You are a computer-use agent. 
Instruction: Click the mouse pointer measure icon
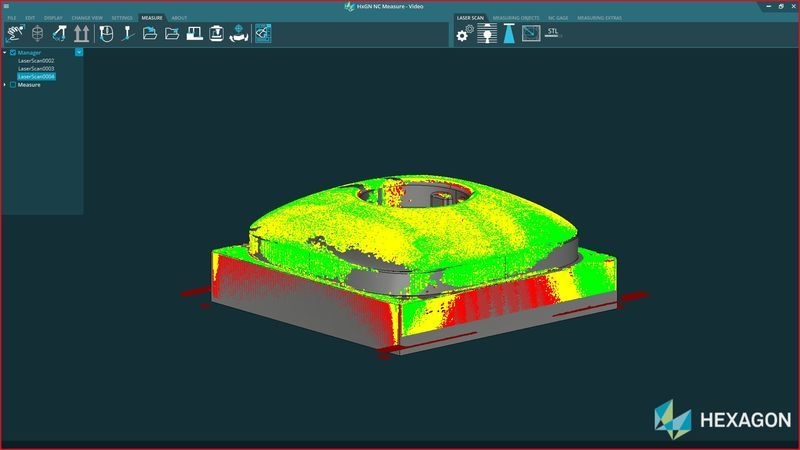[106, 34]
